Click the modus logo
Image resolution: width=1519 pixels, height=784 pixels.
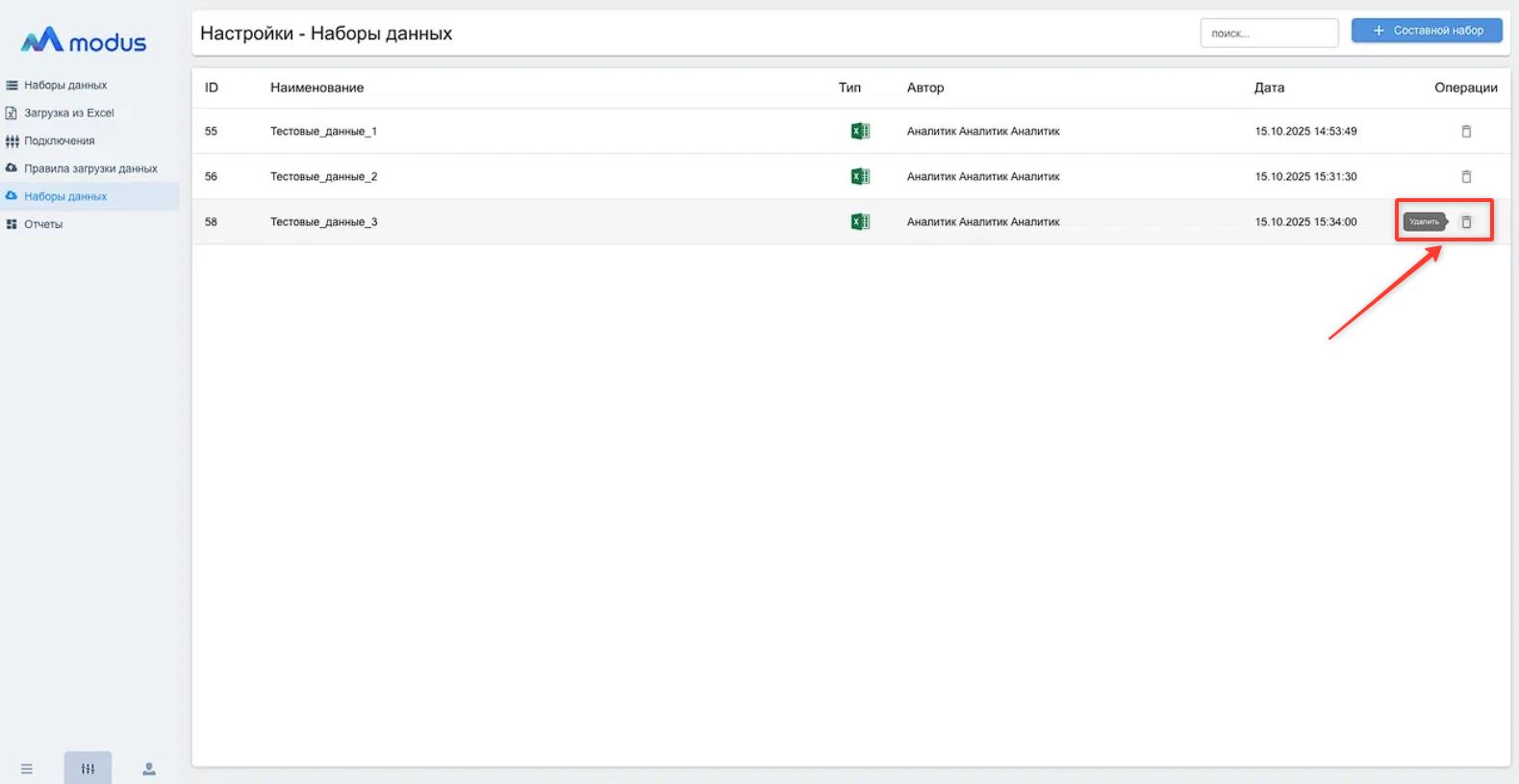point(84,40)
